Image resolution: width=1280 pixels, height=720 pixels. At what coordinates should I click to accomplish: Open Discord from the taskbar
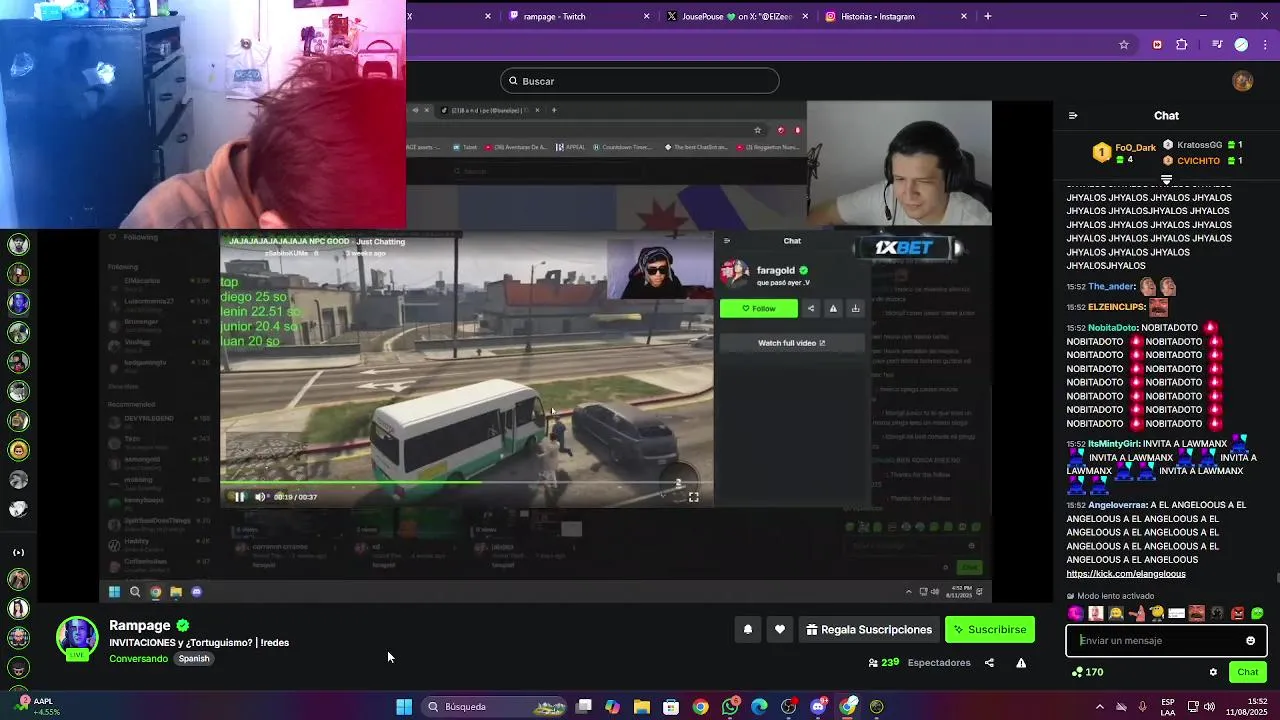coord(819,707)
